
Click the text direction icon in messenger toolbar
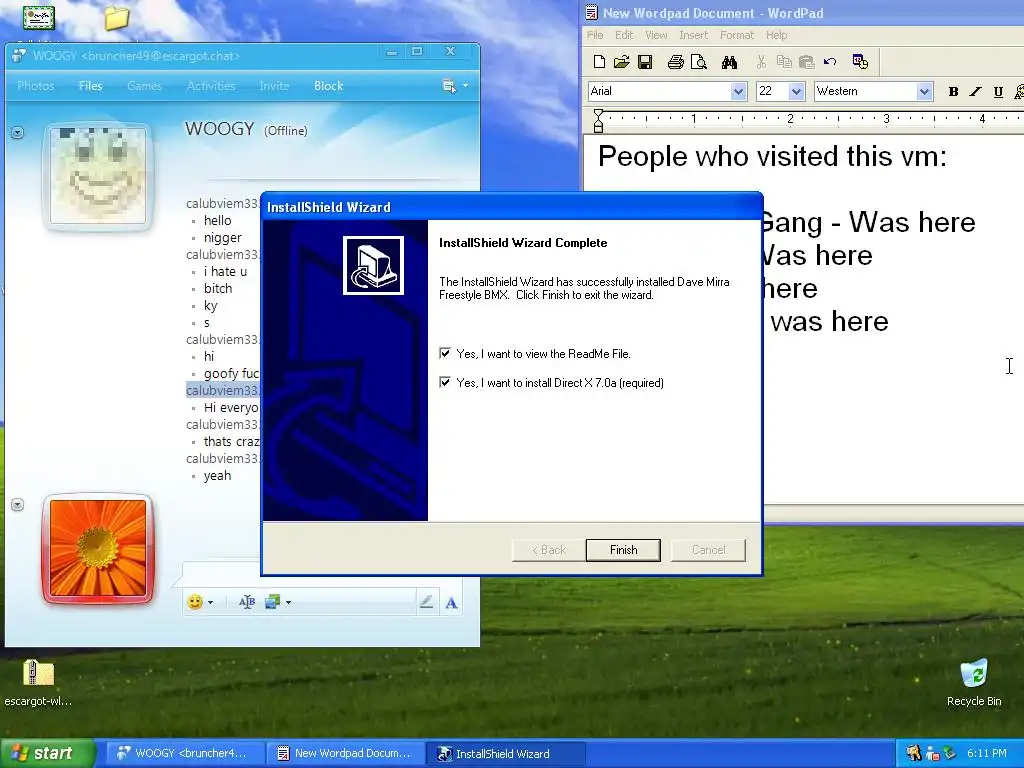(x=246, y=602)
